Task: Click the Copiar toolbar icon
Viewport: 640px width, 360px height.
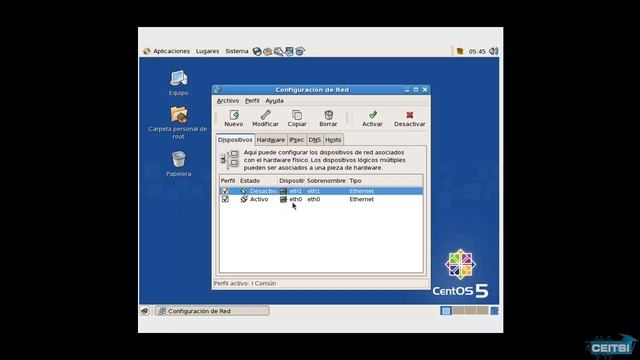Action: point(297,118)
